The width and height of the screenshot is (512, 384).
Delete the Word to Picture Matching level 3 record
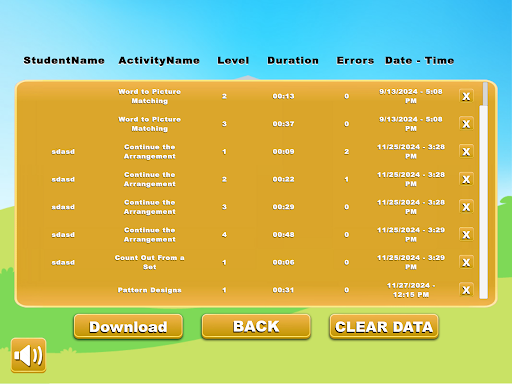(466, 124)
